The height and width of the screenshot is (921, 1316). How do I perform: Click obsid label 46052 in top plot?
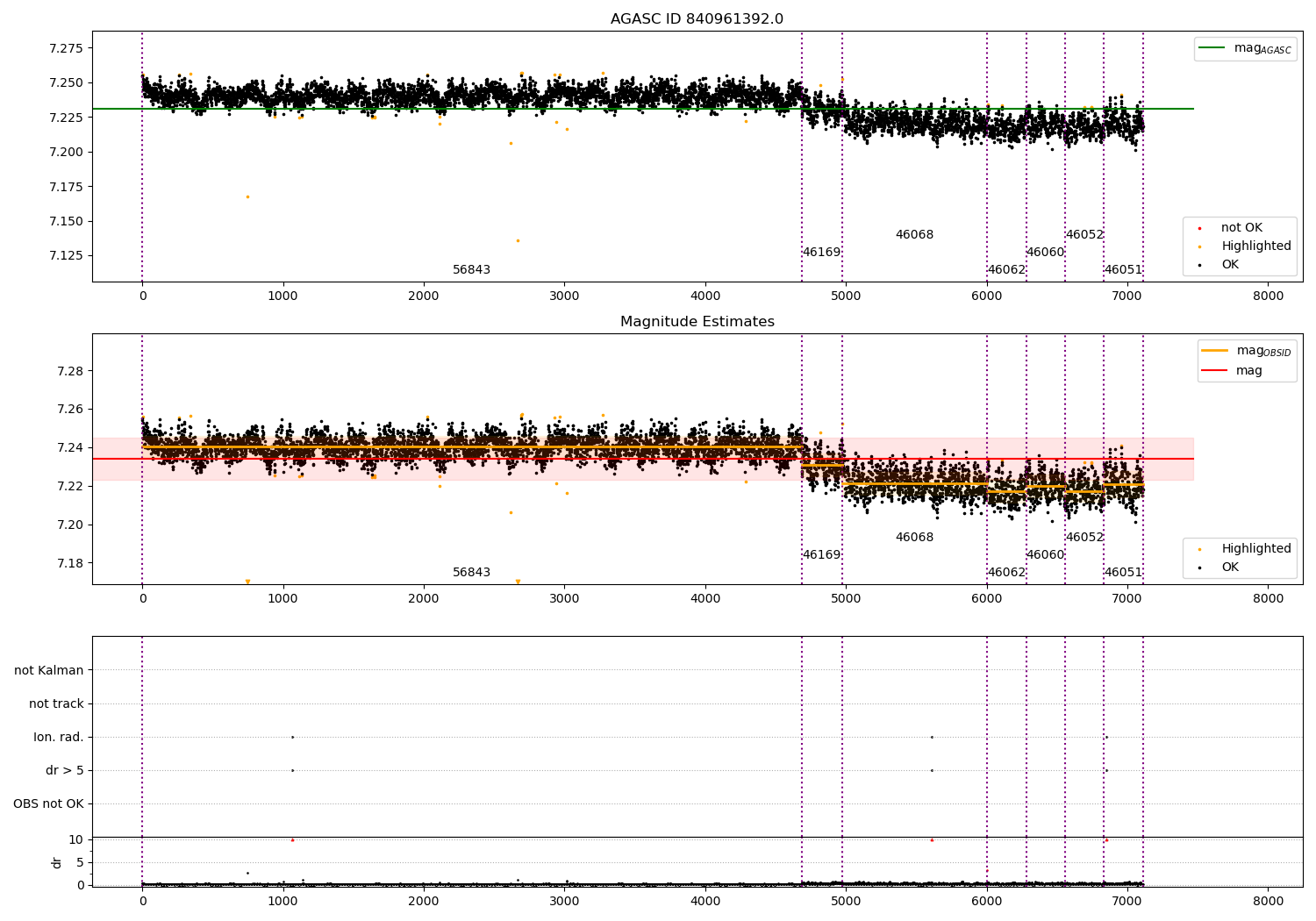[1084, 235]
